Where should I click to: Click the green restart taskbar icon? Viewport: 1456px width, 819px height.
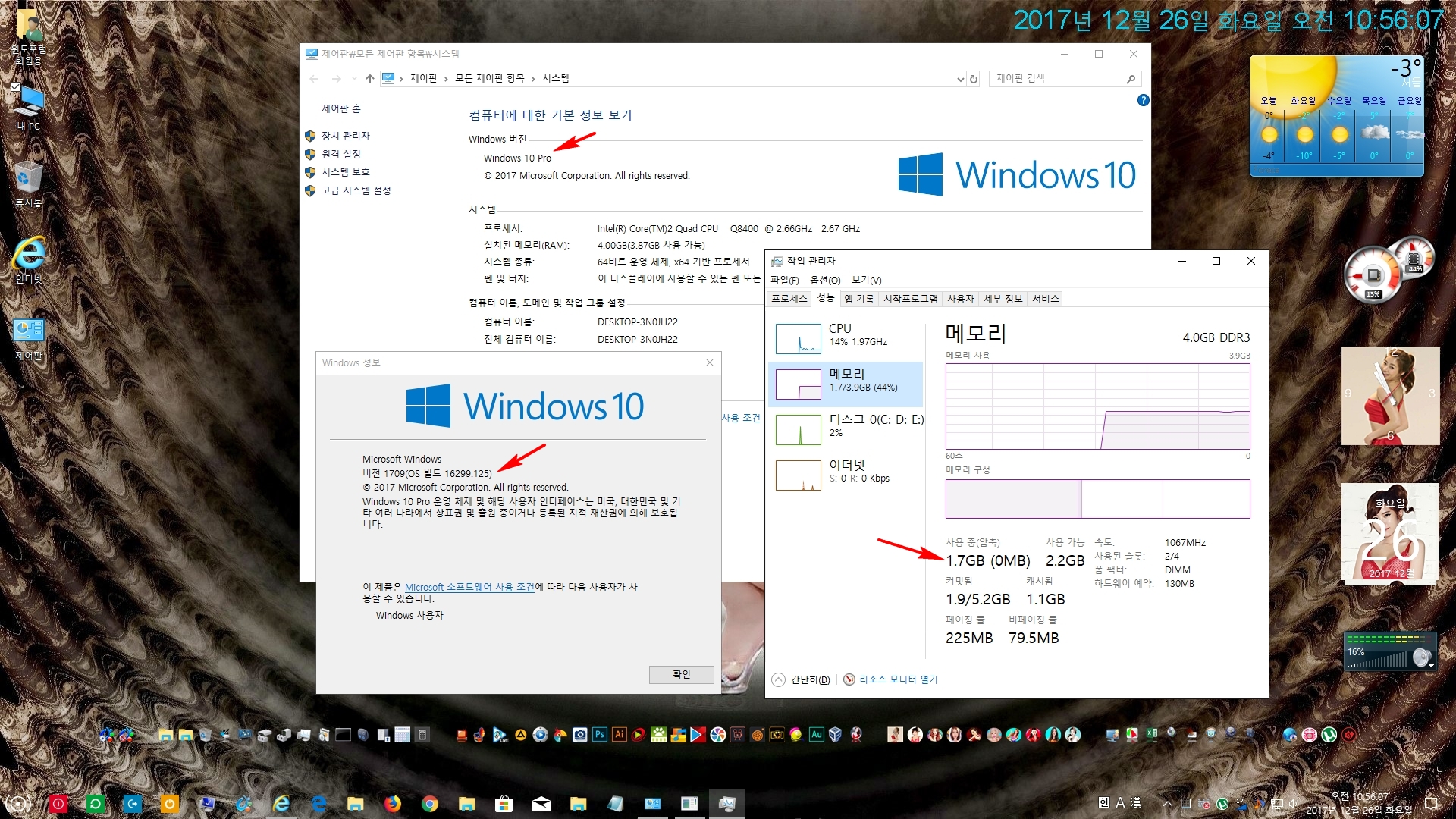[x=96, y=803]
